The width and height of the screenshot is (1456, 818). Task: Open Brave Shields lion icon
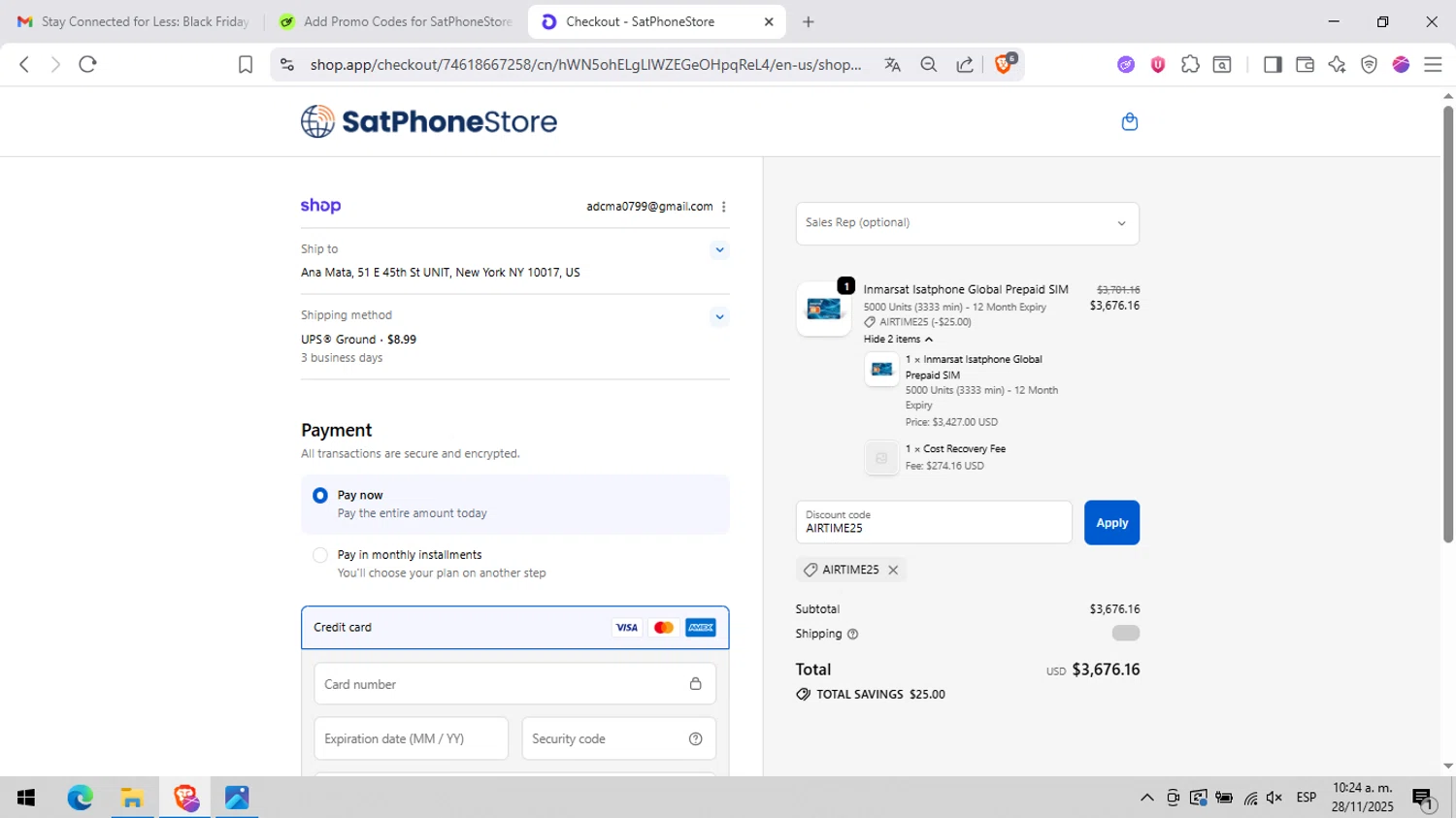pos(1005,64)
